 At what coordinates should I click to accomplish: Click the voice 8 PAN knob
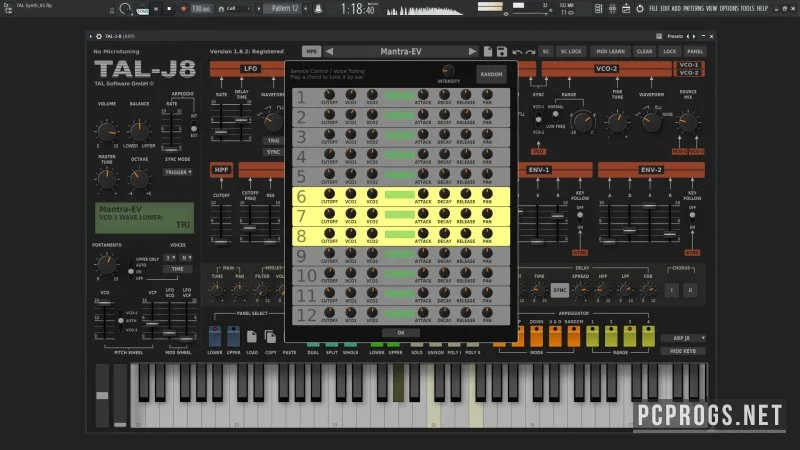487,233
